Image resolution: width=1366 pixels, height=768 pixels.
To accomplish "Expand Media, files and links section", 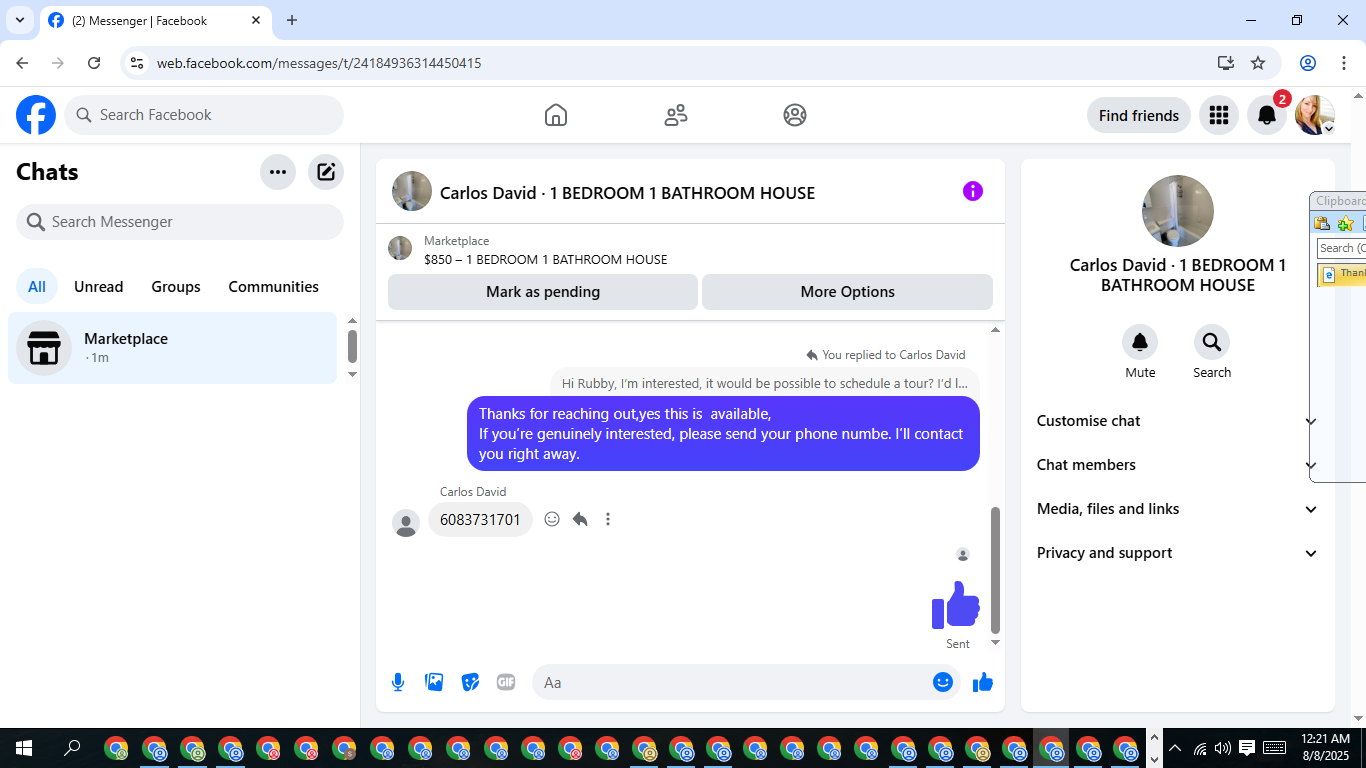I will [1178, 509].
